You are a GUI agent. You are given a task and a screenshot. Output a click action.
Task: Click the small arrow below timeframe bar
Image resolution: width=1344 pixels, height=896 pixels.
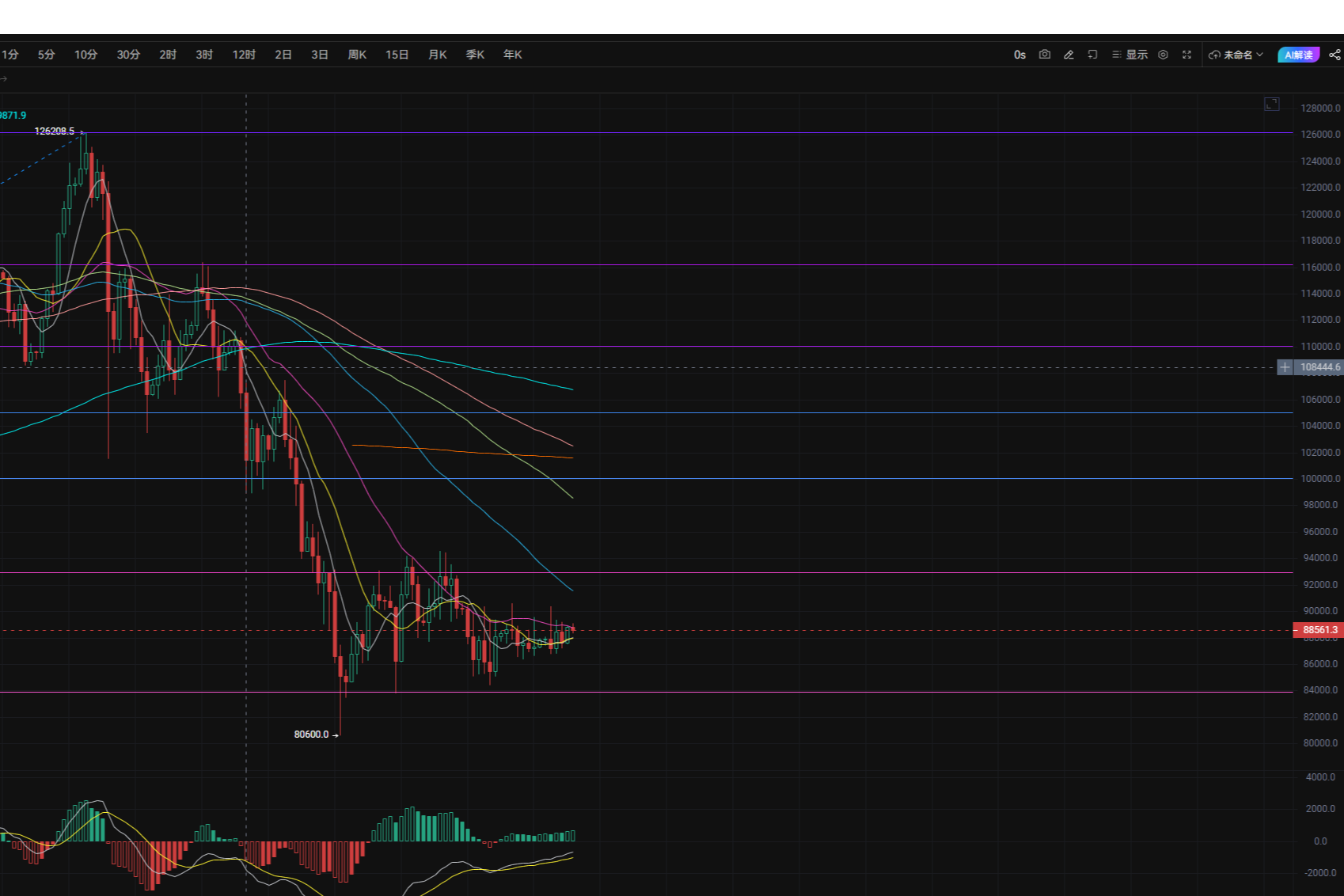(x=4, y=78)
